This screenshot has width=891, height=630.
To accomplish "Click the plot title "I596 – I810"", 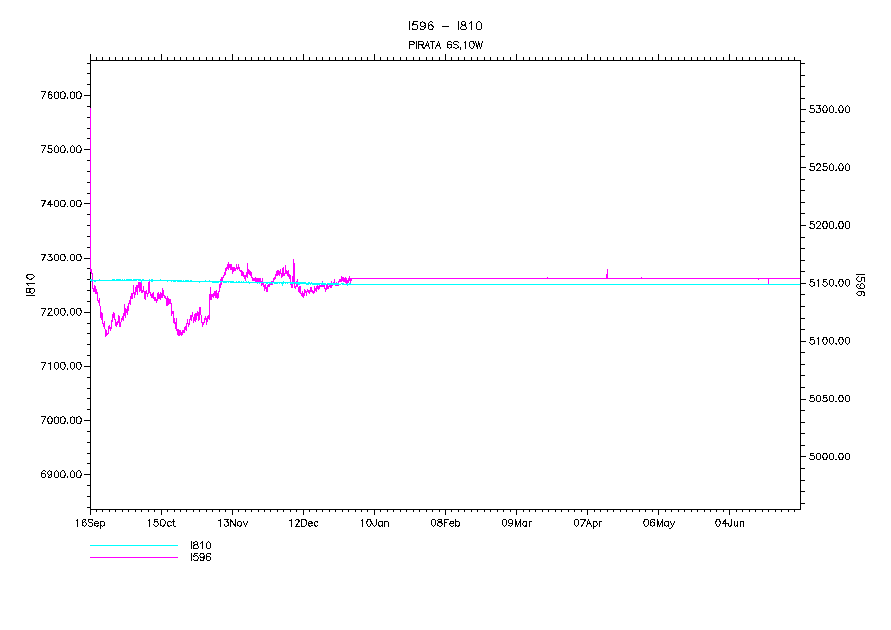I will [x=445, y=26].
